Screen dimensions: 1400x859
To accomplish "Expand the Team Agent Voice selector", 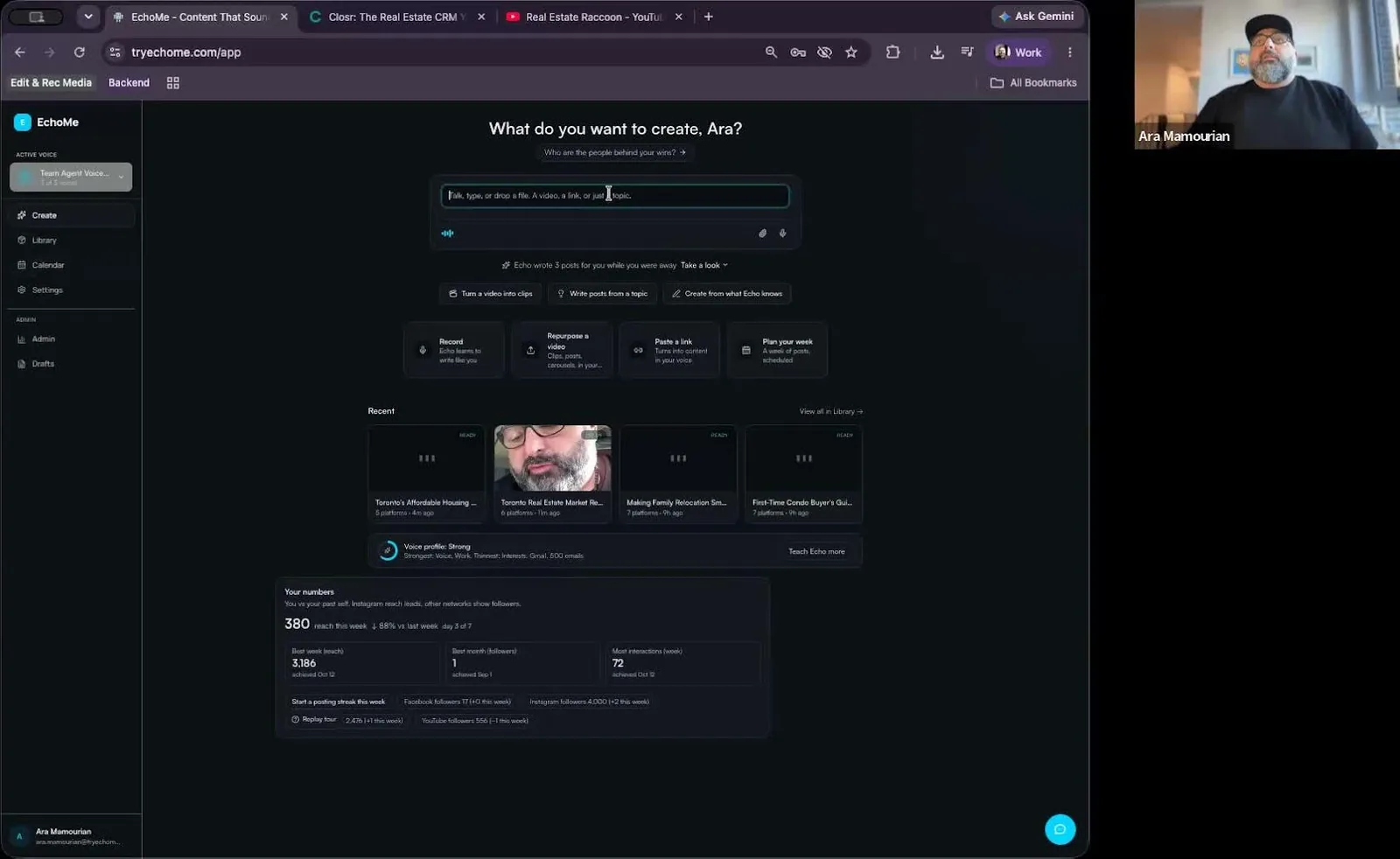I will [x=71, y=177].
